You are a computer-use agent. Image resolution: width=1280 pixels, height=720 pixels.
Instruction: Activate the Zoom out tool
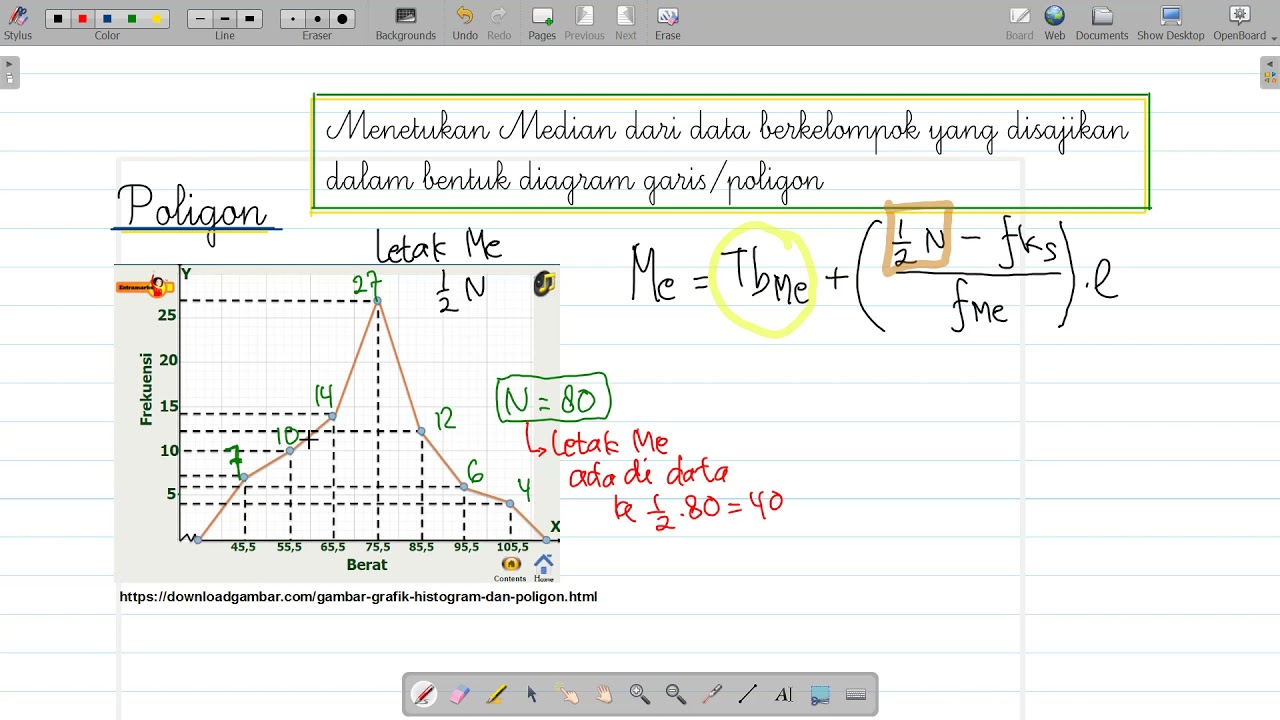(676, 694)
